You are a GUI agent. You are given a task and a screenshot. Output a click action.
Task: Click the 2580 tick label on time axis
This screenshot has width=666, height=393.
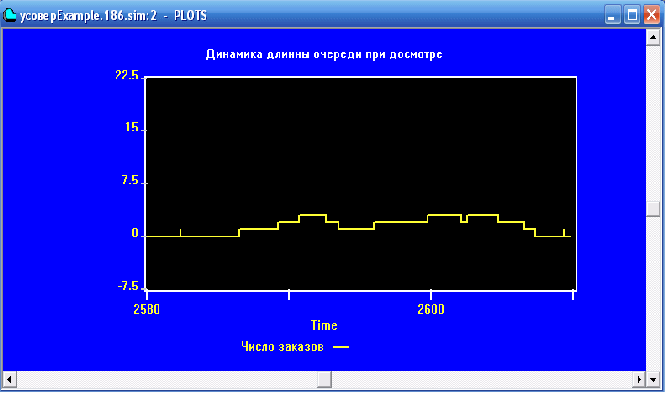(147, 309)
